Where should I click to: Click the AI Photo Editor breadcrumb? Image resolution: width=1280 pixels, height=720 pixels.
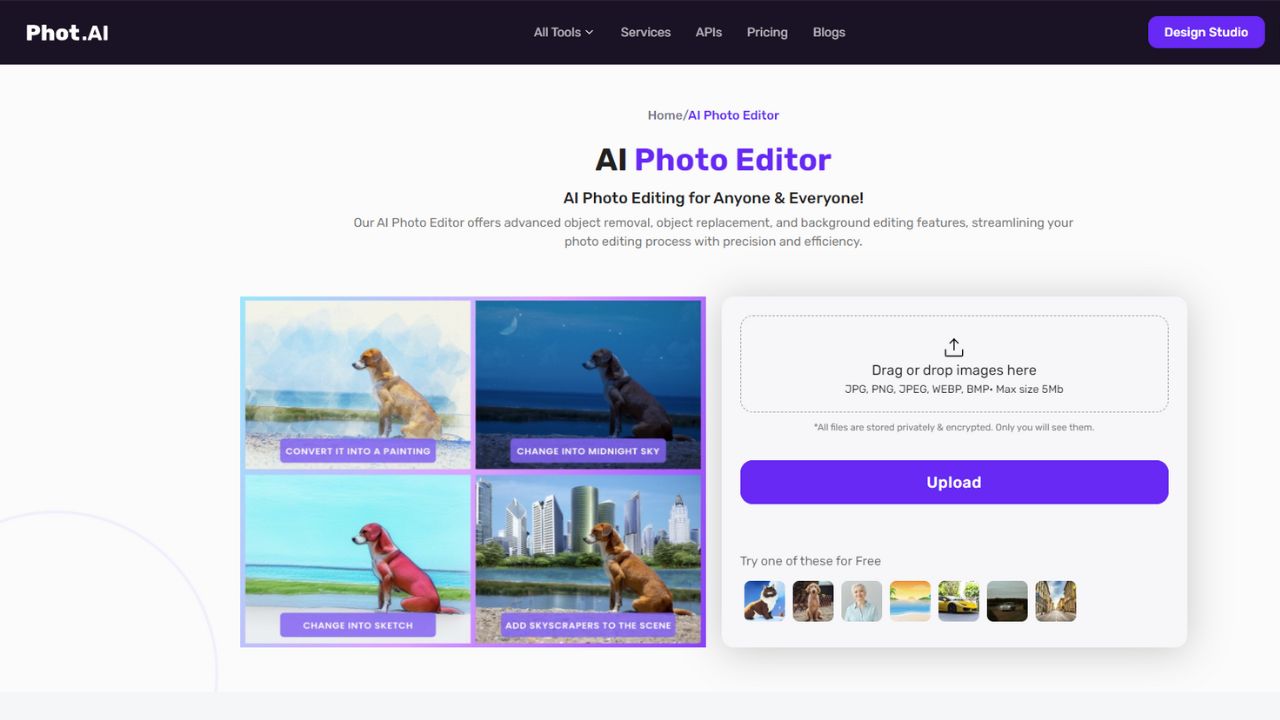coord(734,115)
